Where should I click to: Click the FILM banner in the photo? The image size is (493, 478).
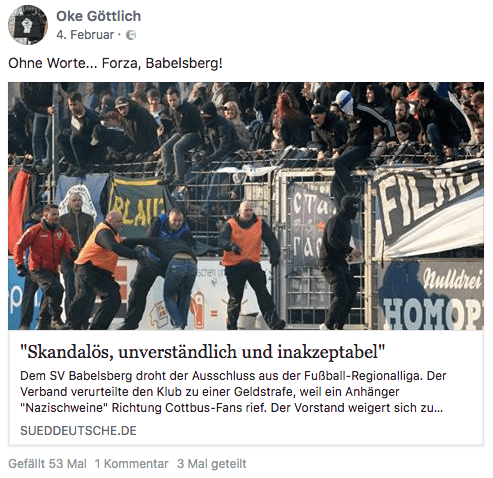coord(430,203)
